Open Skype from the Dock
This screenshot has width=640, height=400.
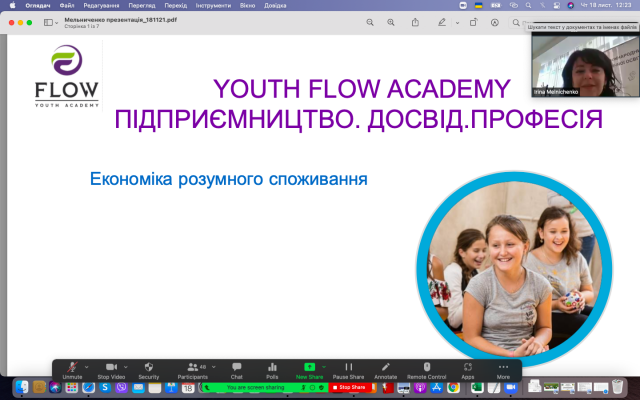point(105,387)
